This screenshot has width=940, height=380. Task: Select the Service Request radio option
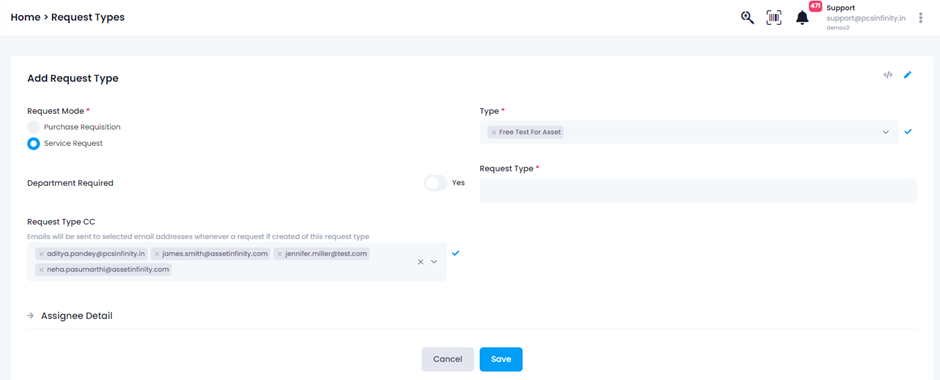pos(34,144)
